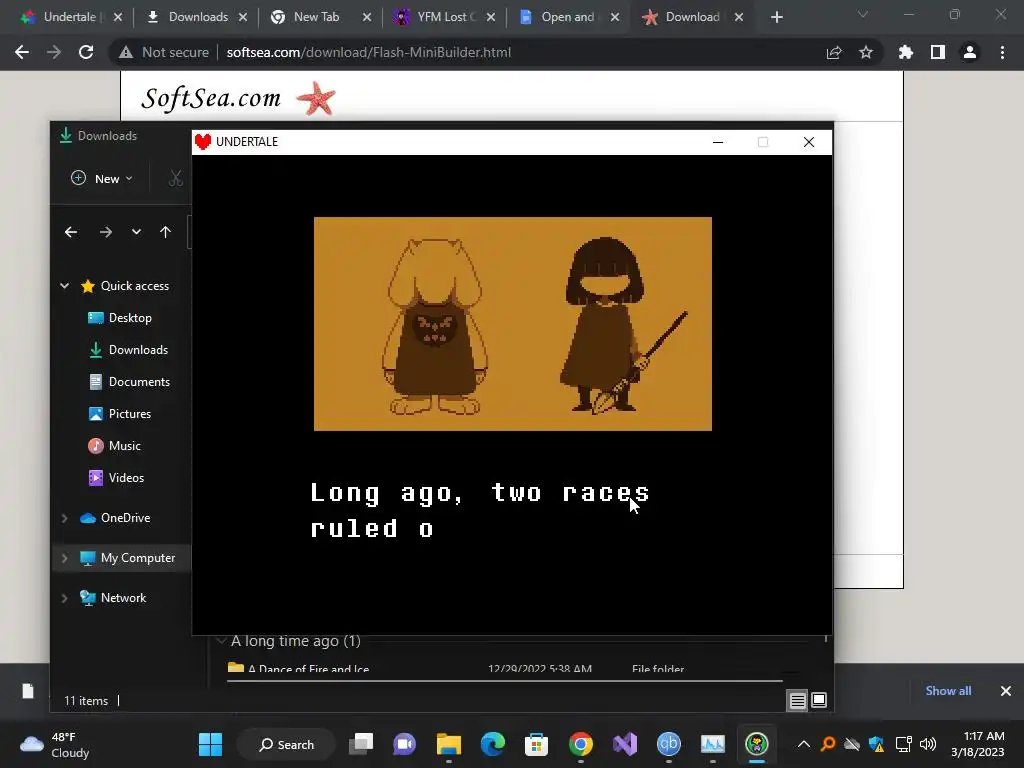Click the taskbar Search box
The width and height of the screenshot is (1024, 768).
[286, 744]
